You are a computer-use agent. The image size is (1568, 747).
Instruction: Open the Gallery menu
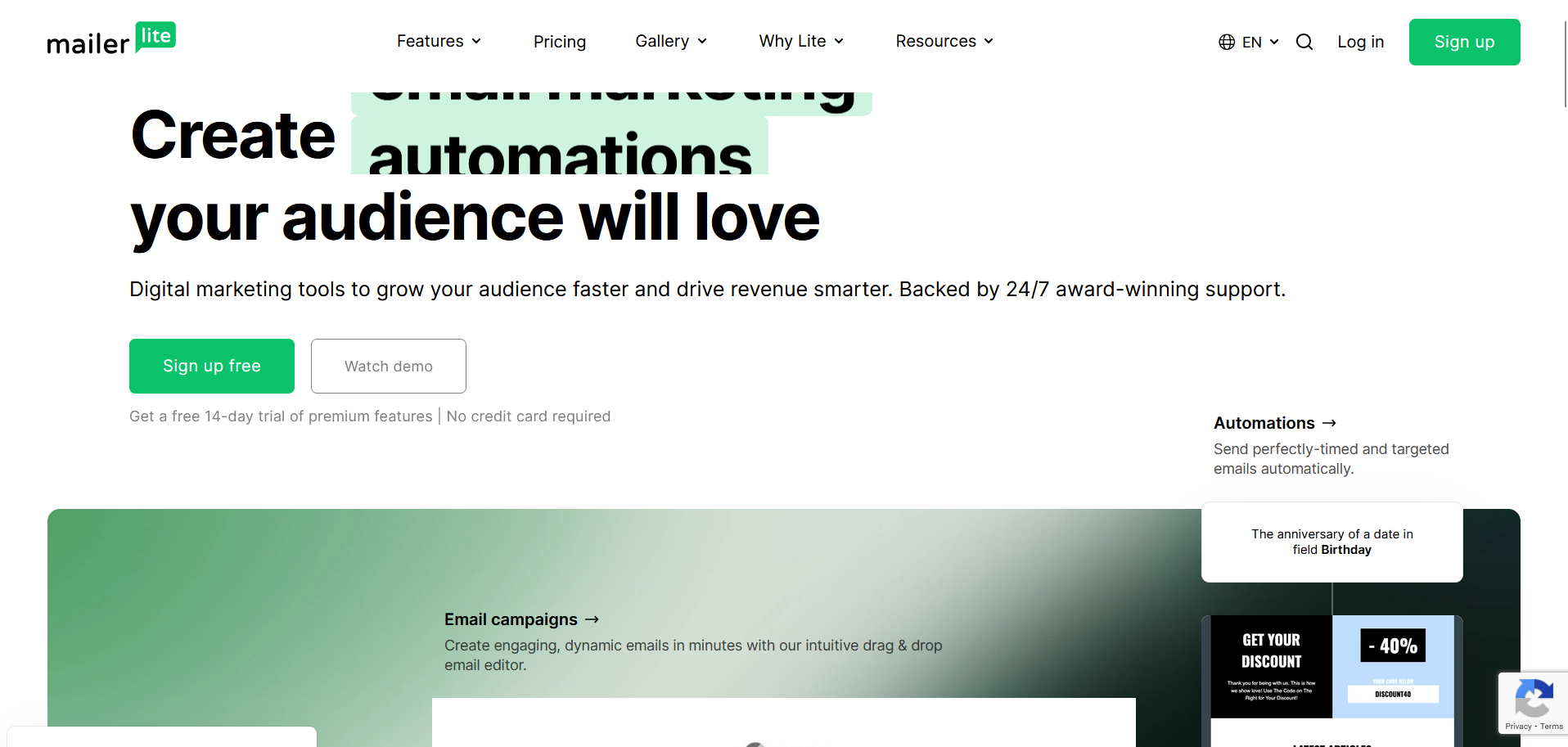671,41
